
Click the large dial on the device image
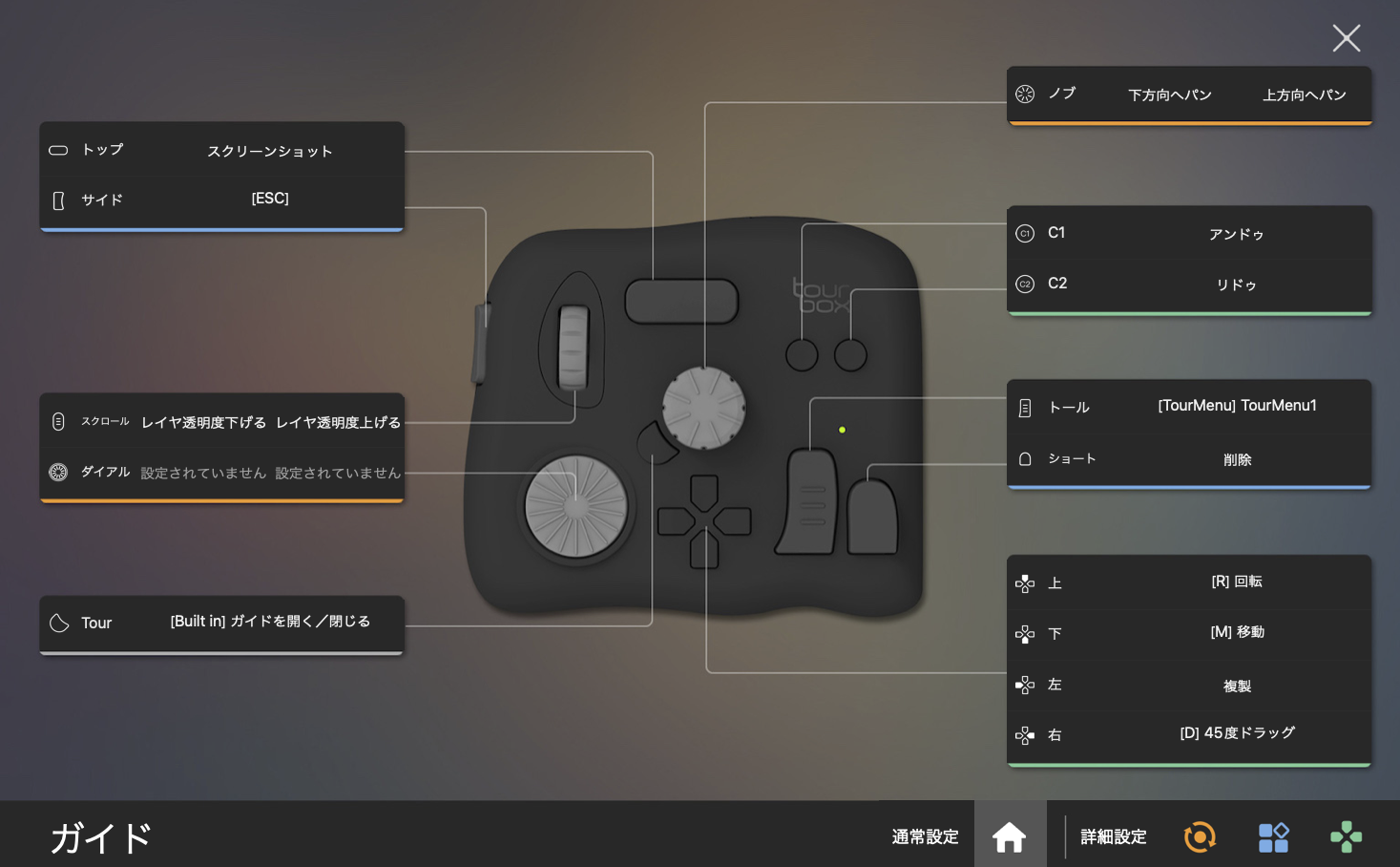576,507
